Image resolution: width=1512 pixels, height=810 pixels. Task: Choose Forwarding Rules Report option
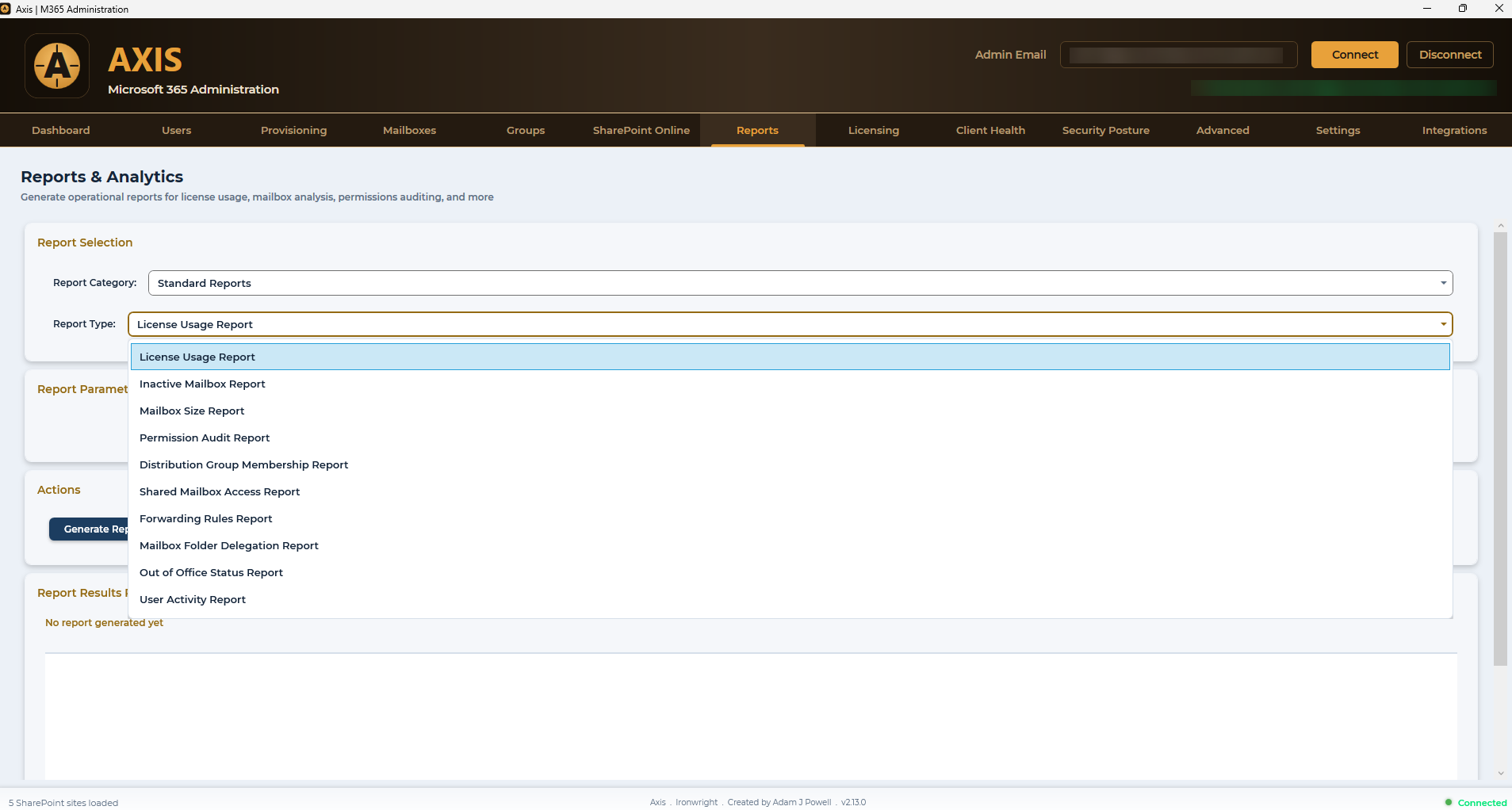pyautogui.click(x=790, y=518)
